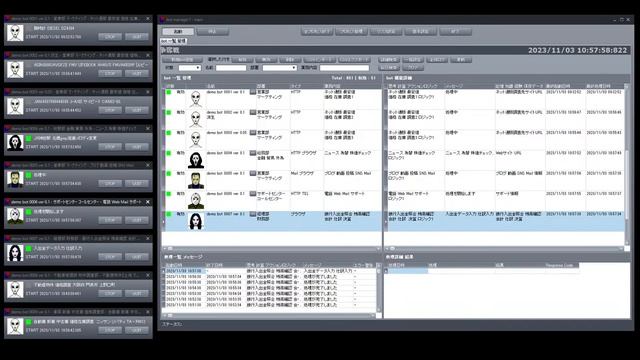Click the alien avatar of demo bot 0001 in the bot list
The image size is (640, 360).
(196, 99)
